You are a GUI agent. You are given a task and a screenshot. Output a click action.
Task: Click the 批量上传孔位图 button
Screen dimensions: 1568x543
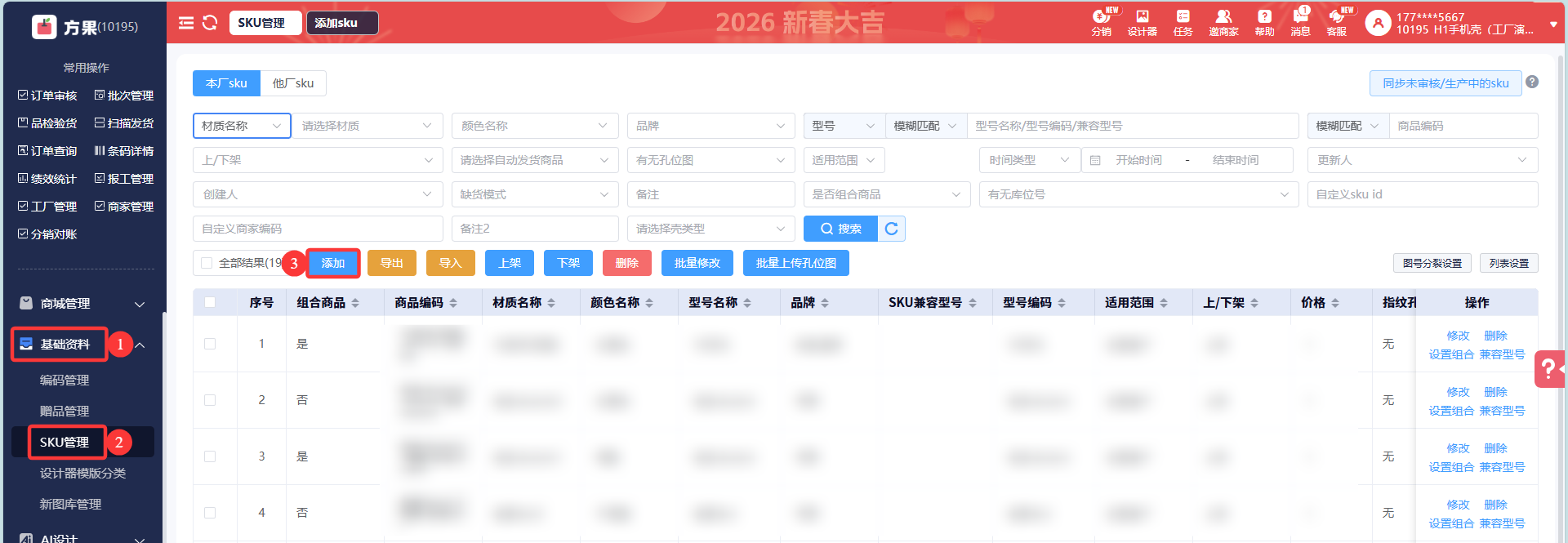(795, 263)
